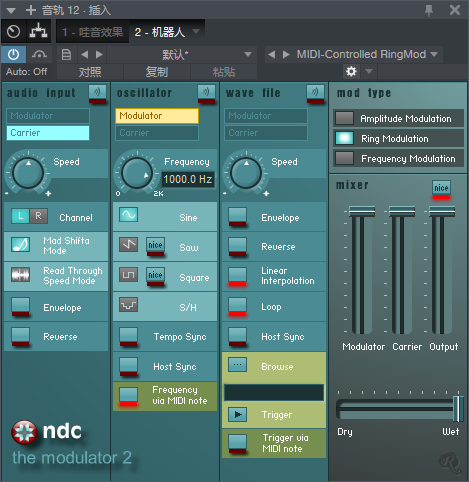469x482 pixels.
Task: Click the Modulator mixer fader
Action: [x=362, y=211]
